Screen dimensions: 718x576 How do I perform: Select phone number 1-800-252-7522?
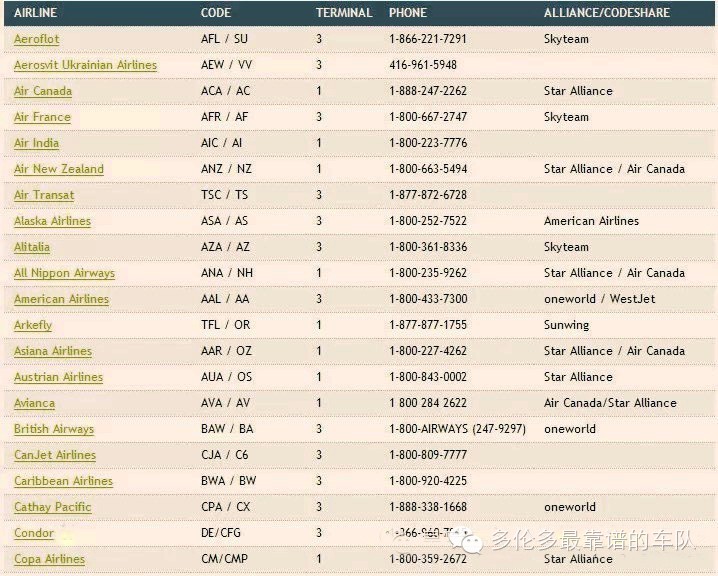coord(428,221)
